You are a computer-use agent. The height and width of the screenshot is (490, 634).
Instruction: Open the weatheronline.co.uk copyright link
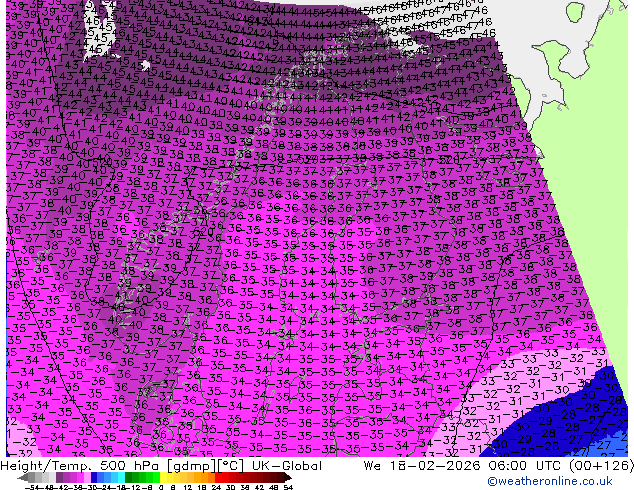[x=550, y=481]
